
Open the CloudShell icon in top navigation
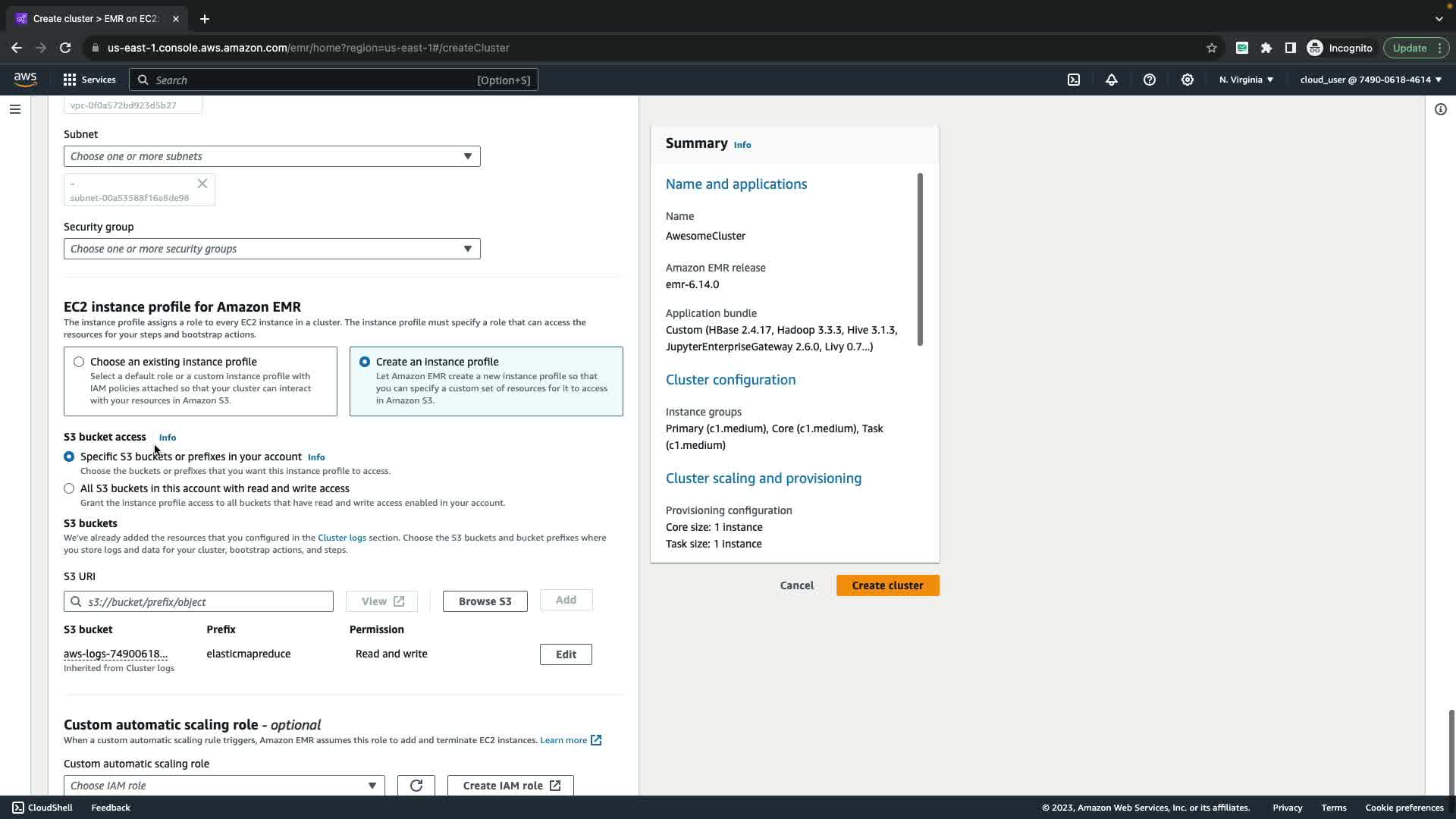point(1074,80)
